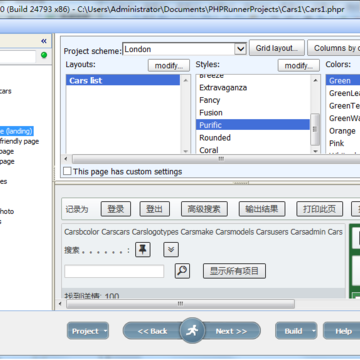
Task: Click the preview pane horizontal scrollbar
Action: (x=180, y=304)
